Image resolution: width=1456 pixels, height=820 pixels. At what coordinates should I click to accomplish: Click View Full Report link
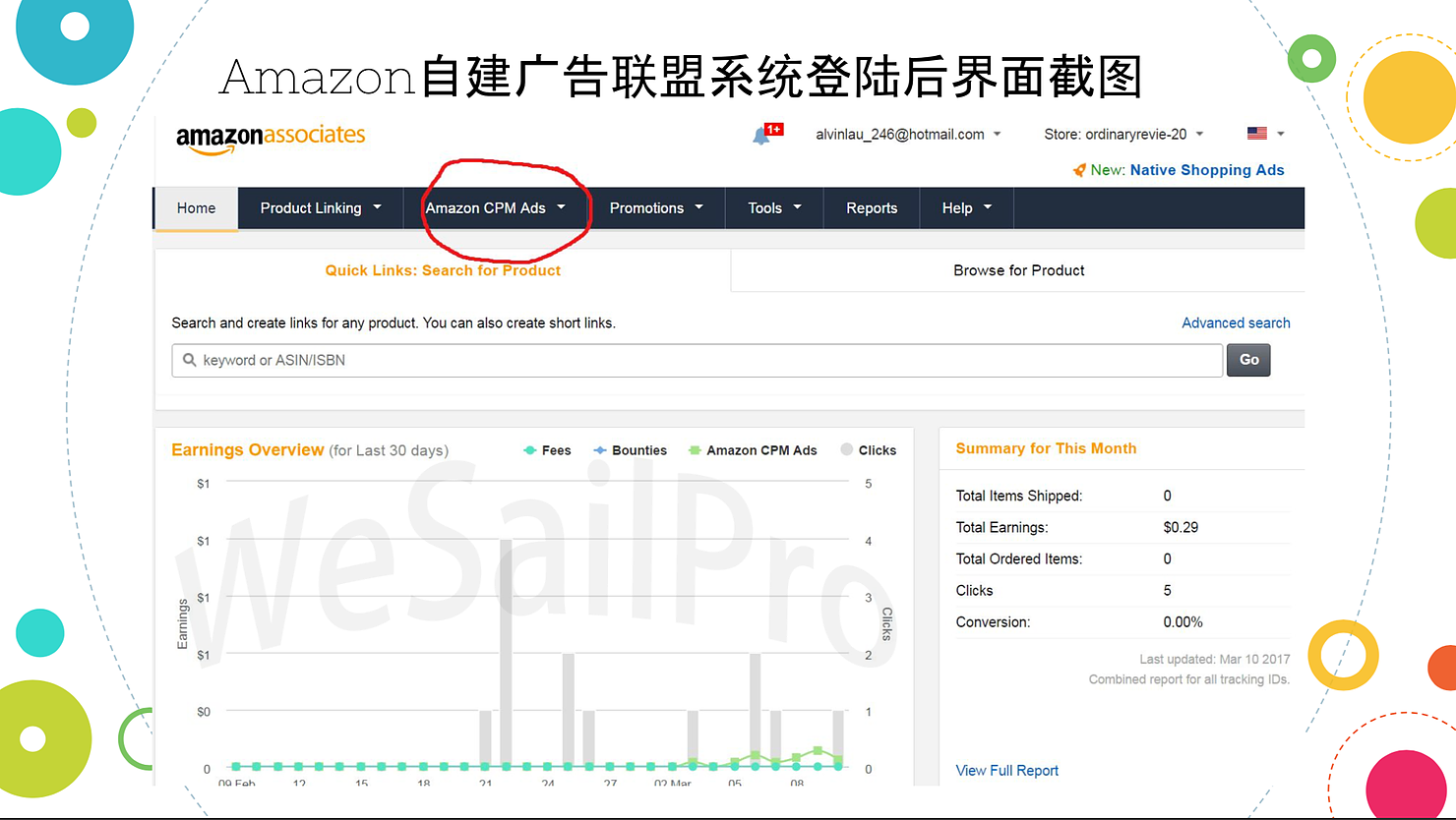[x=1007, y=771]
